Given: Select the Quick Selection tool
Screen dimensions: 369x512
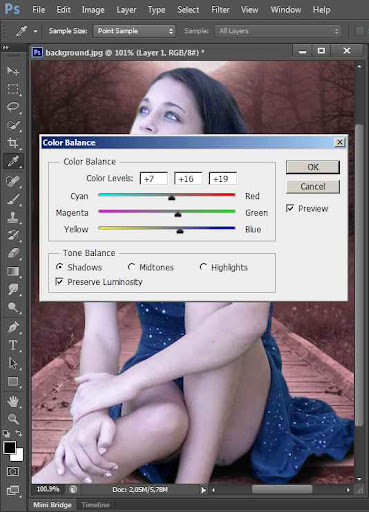Looking at the screenshot, I should (x=13, y=125).
